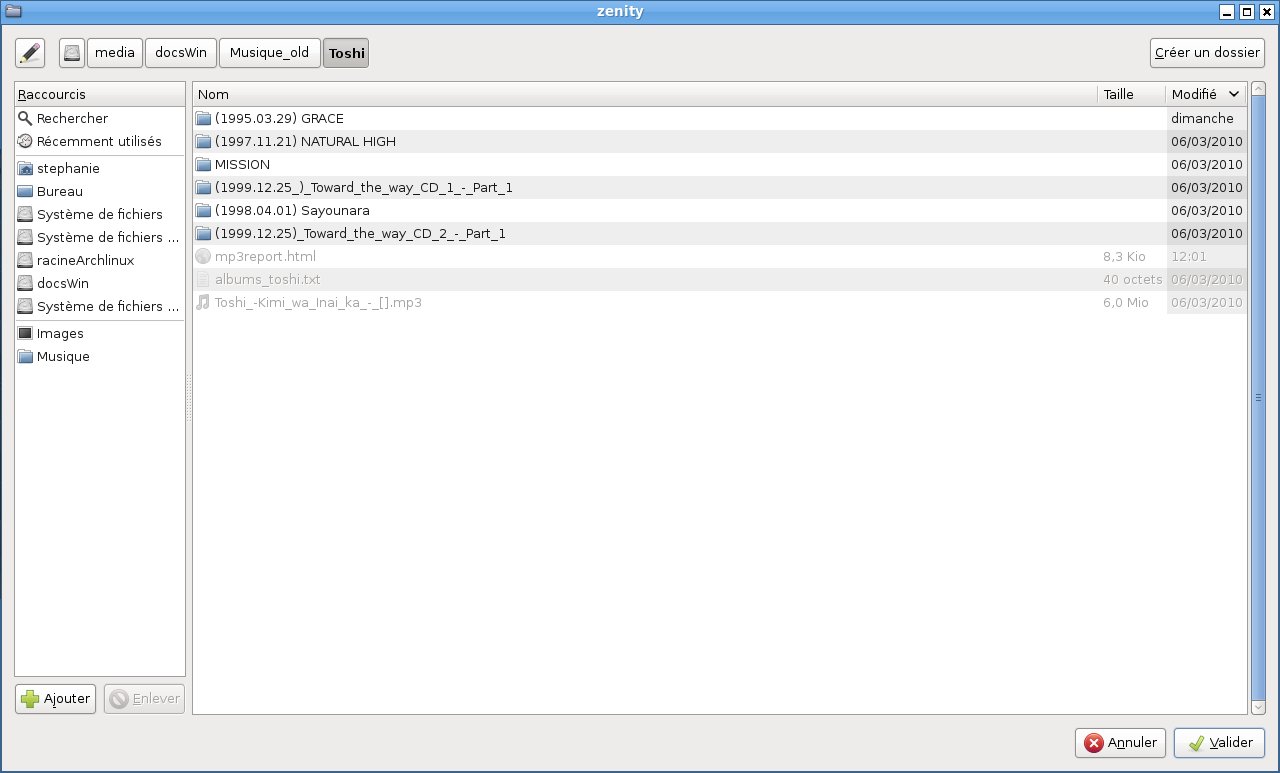
Task: Go to Bureau in the shortcuts list
Action: (x=60, y=191)
